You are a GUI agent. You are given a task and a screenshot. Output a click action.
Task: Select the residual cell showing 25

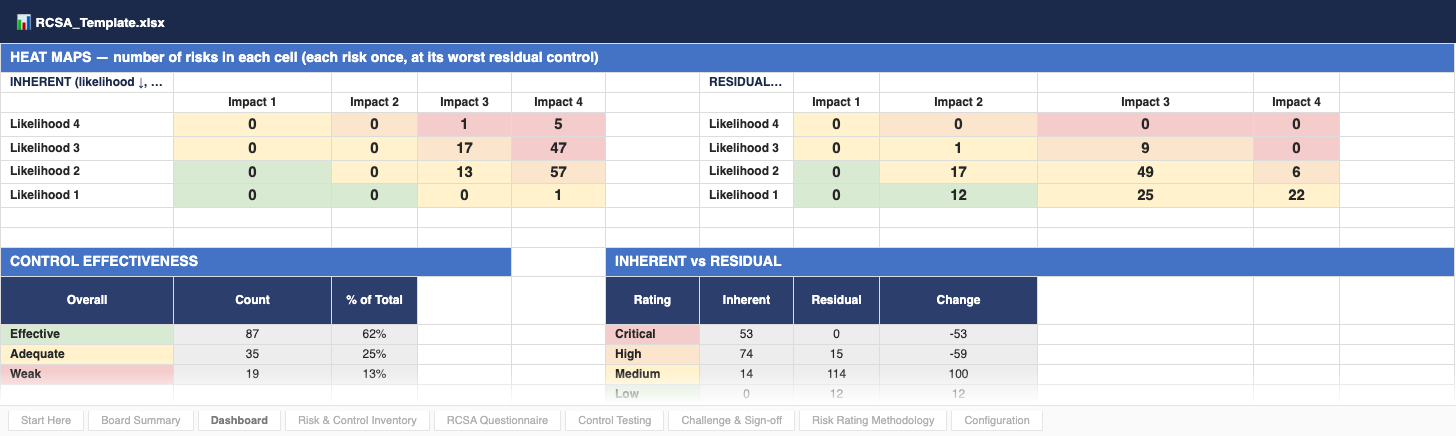(1145, 196)
